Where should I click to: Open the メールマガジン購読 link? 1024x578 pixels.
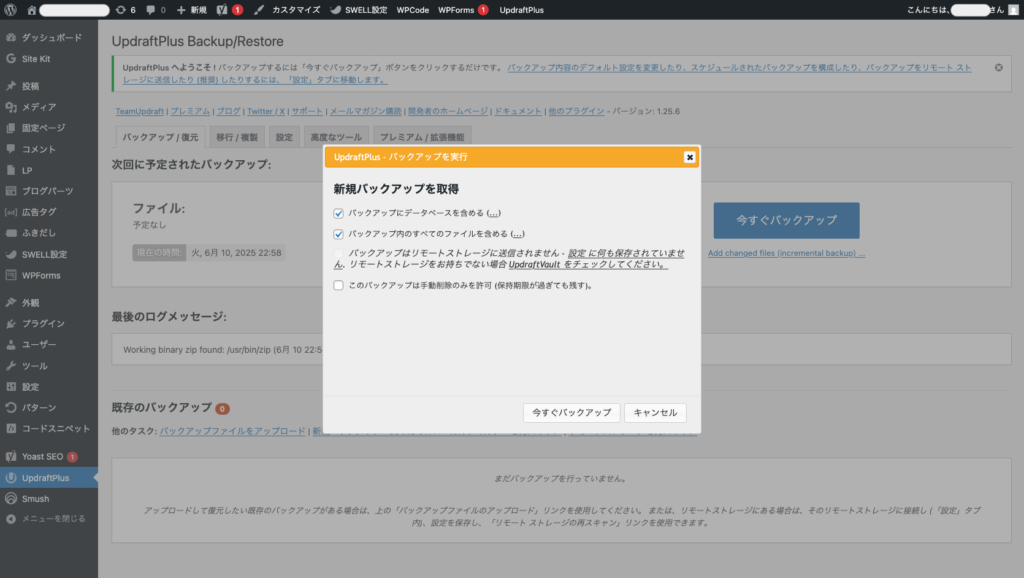click(366, 111)
